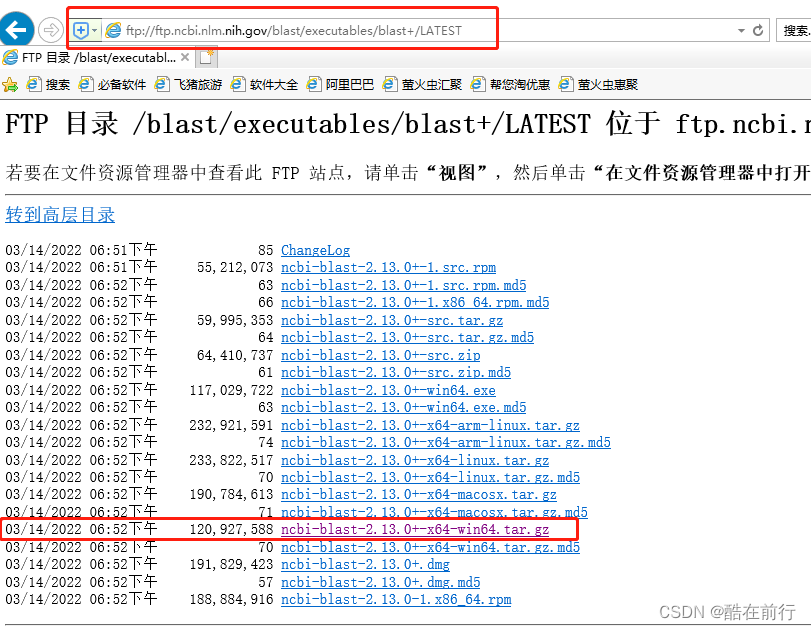This screenshot has height=630, width=811.
Task: Open the ChangeLog file
Action: tap(315, 250)
